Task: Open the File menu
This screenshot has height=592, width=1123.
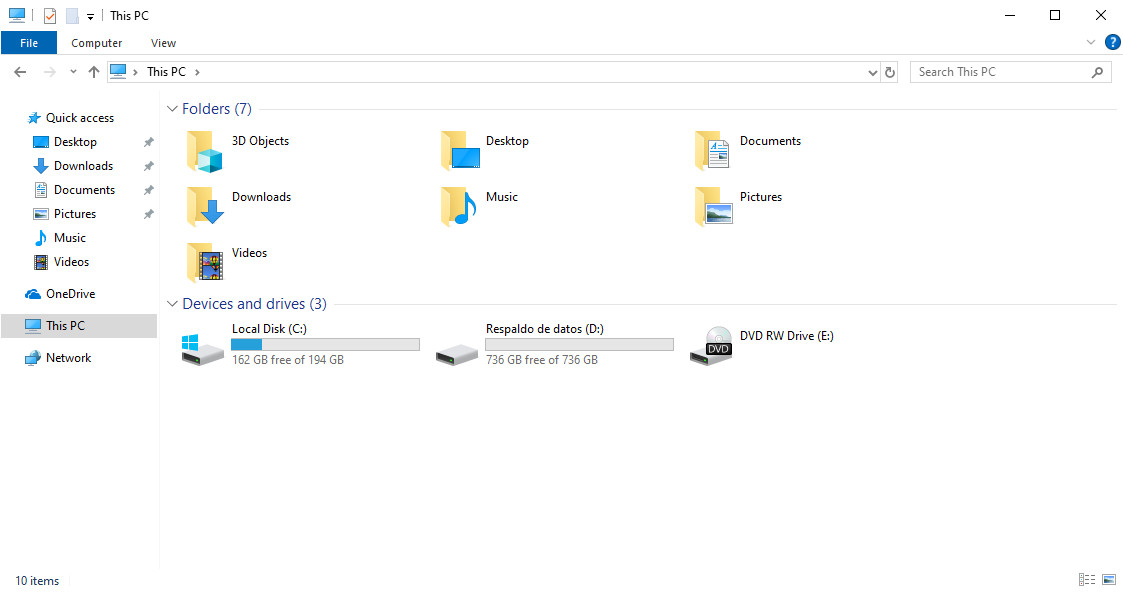Action: coord(29,43)
